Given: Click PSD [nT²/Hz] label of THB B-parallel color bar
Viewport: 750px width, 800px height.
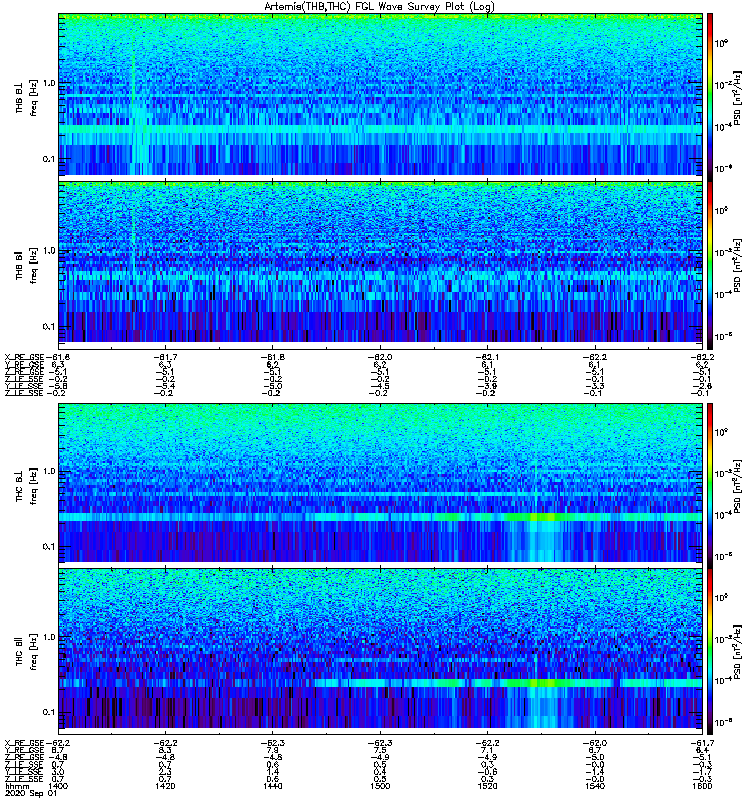Looking at the screenshot, I should click(x=738, y=265).
